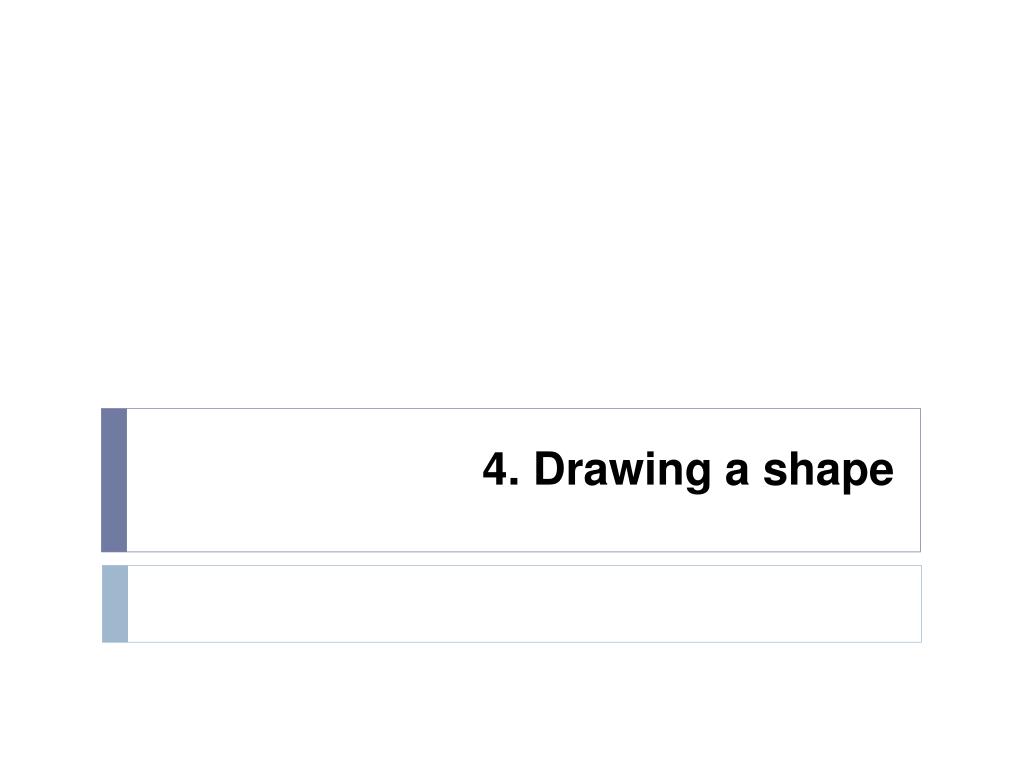Select the dark blue accent bar beside the title
This screenshot has height=768, width=1024.
pyautogui.click(x=114, y=480)
